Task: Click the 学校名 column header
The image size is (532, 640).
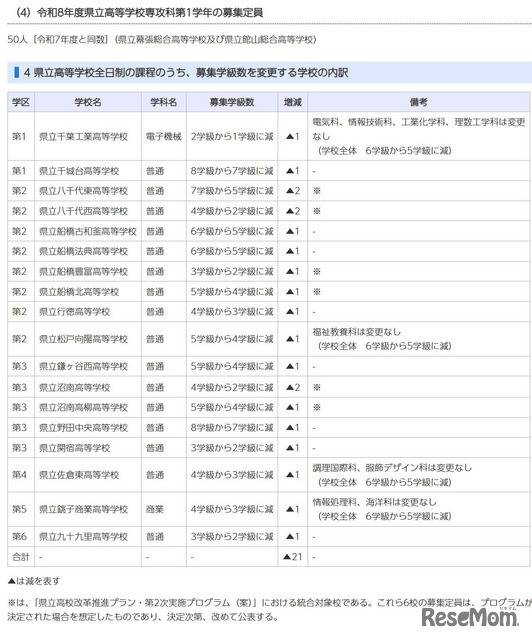Action: [x=88, y=102]
